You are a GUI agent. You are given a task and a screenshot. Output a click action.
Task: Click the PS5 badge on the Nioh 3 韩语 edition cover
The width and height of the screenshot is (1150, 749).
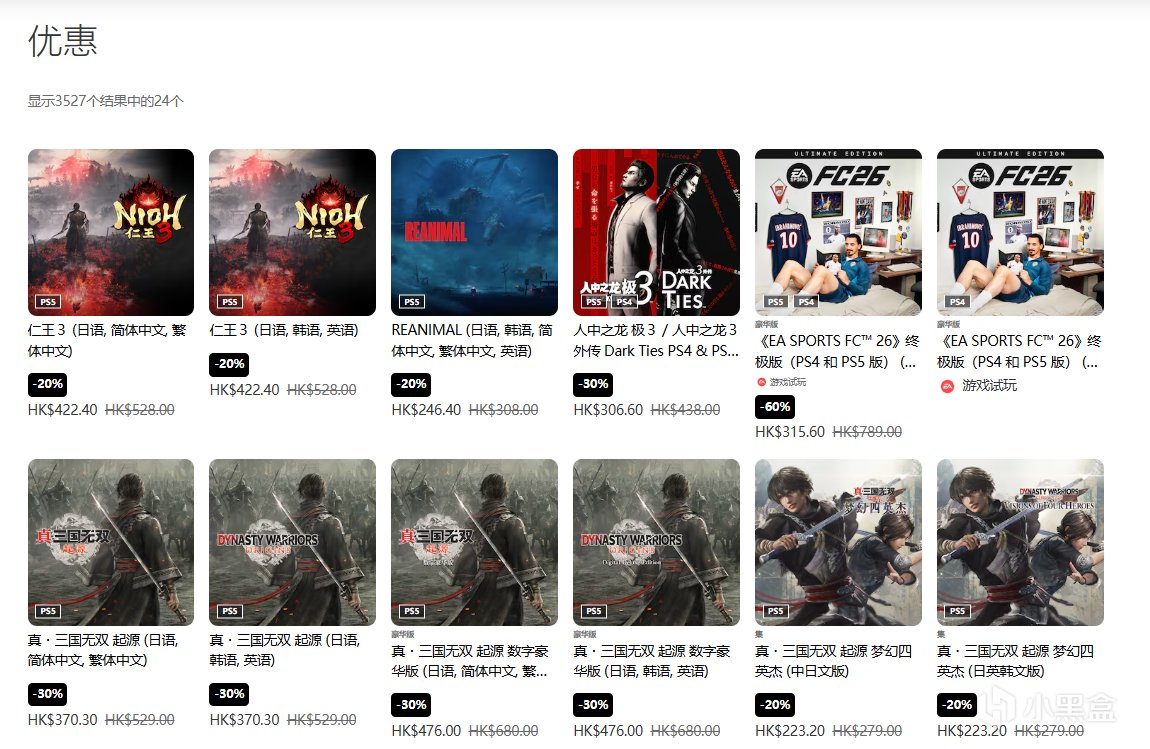tap(230, 302)
